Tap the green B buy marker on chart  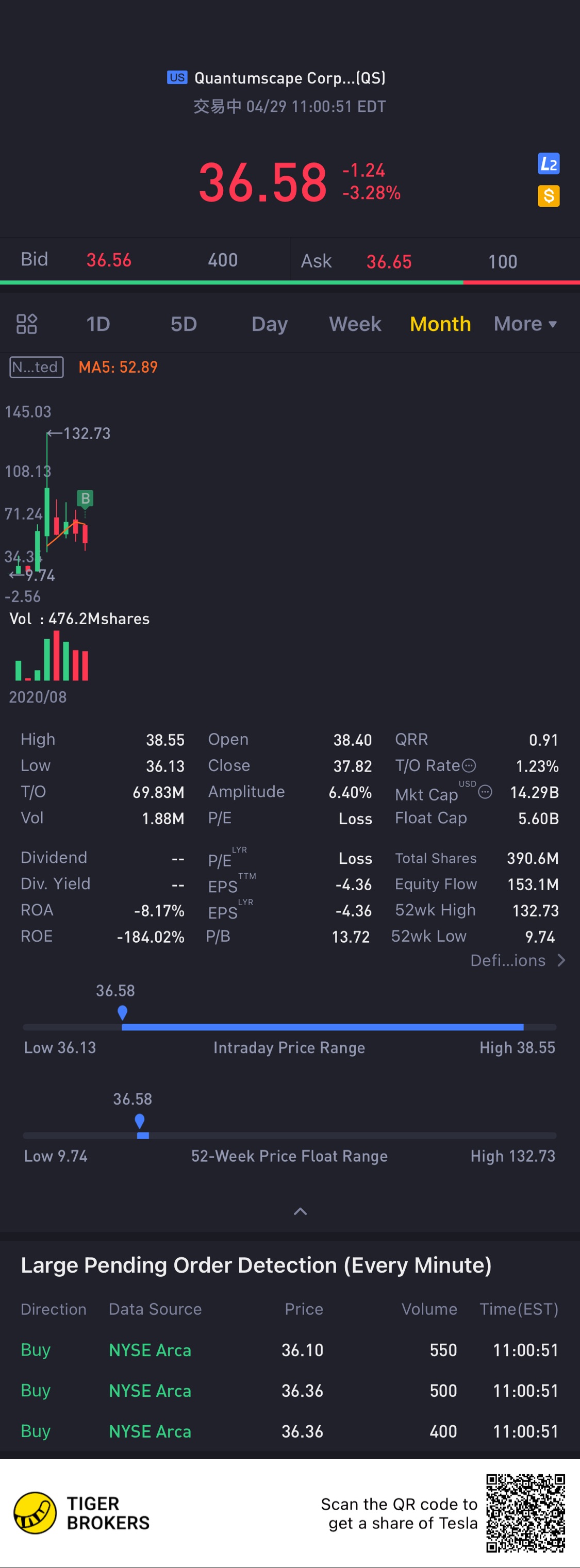coord(85,498)
